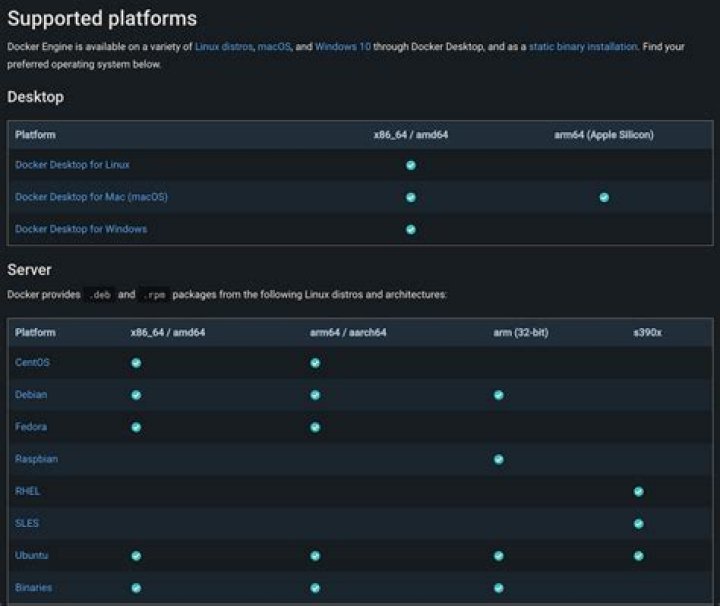The width and height of the screenshot is (720, 606).
Task: Click the Ubuntu arm (32-bit) checkmark
Action: (x=499, y=556)
